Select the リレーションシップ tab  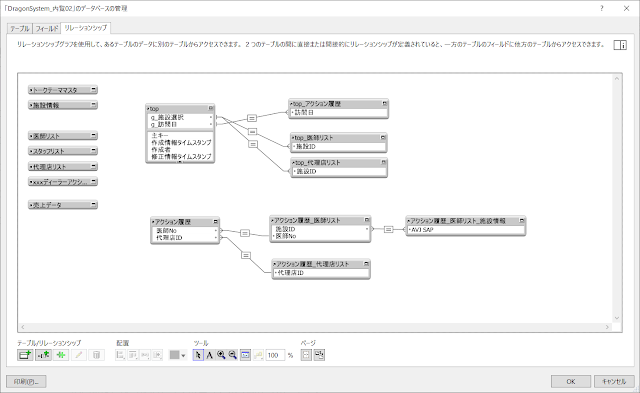85,28
